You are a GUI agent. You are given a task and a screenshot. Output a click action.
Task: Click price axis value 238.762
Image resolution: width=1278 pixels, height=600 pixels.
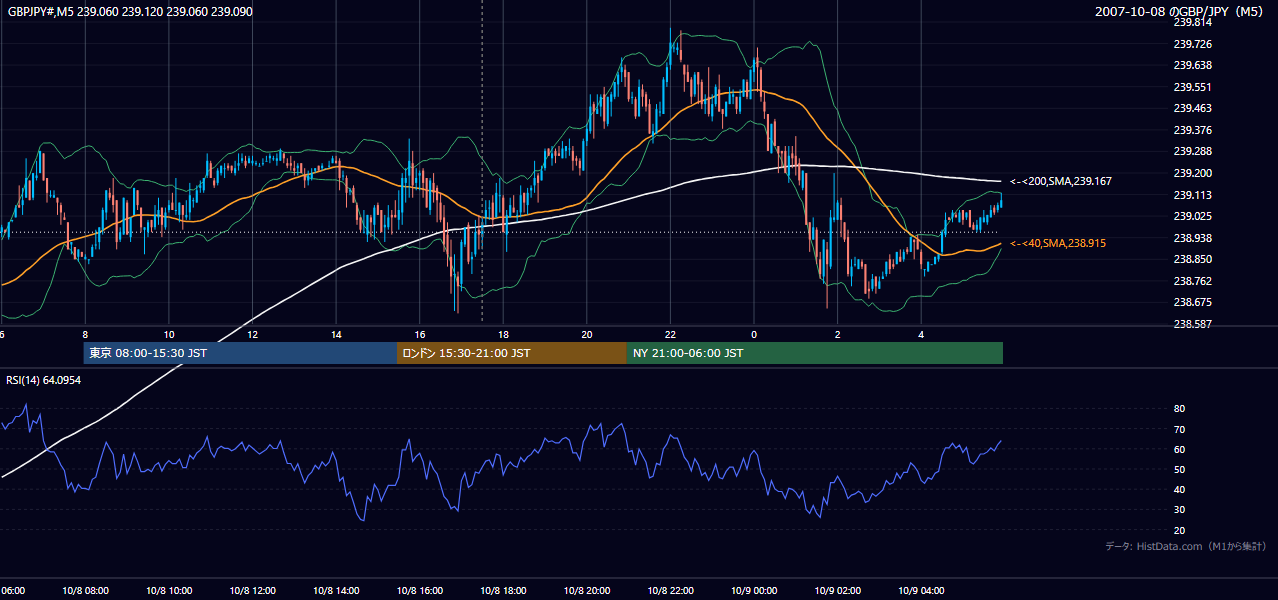tap(1193, 281)
